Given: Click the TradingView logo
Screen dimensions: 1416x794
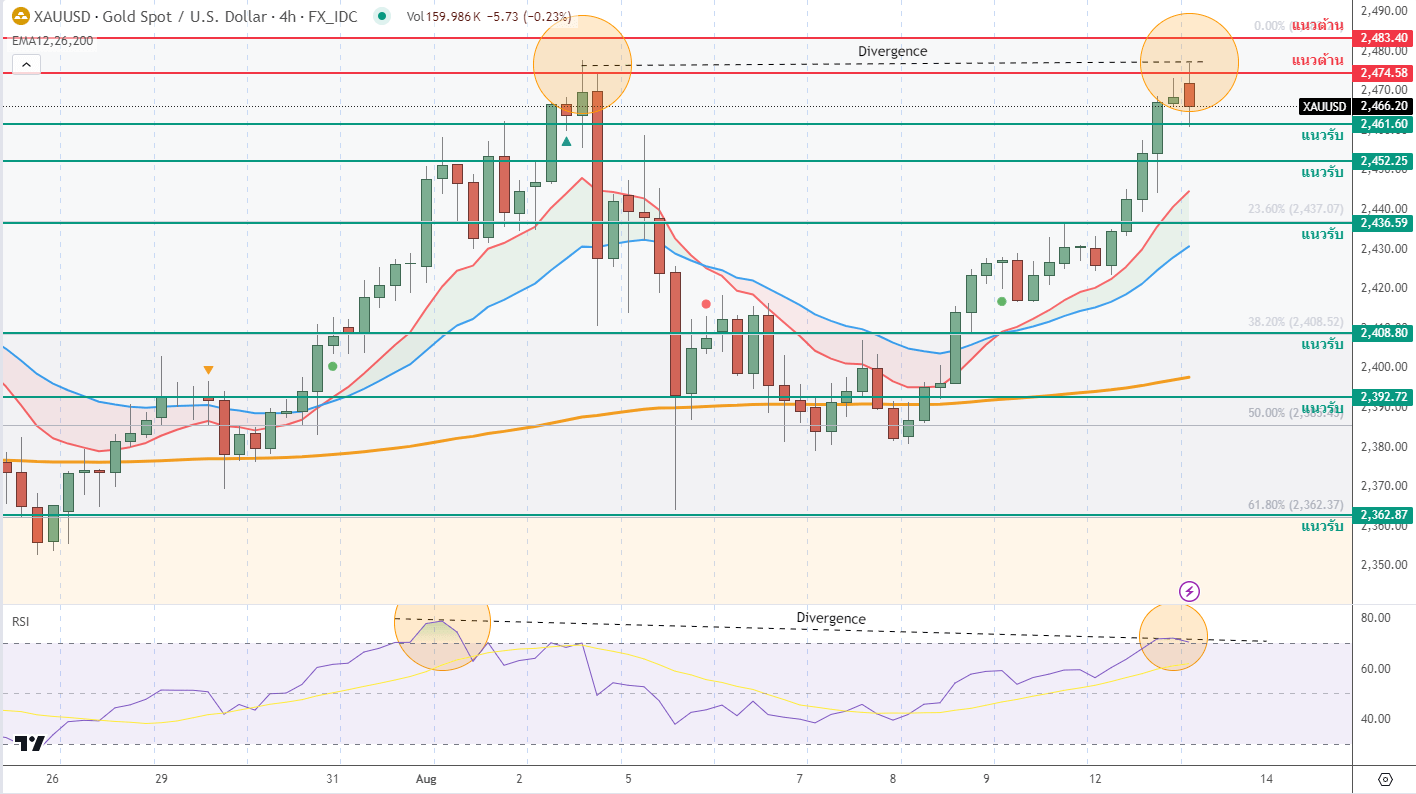Looking at the screenshot, I should [30, 744].
